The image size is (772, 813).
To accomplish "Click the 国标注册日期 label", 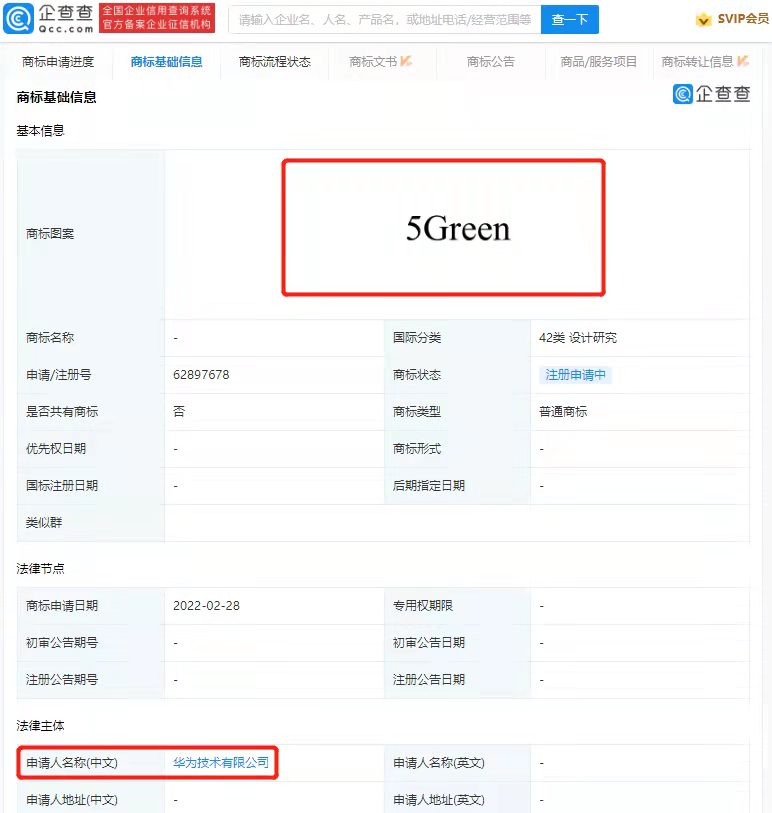I will point(62,486).
